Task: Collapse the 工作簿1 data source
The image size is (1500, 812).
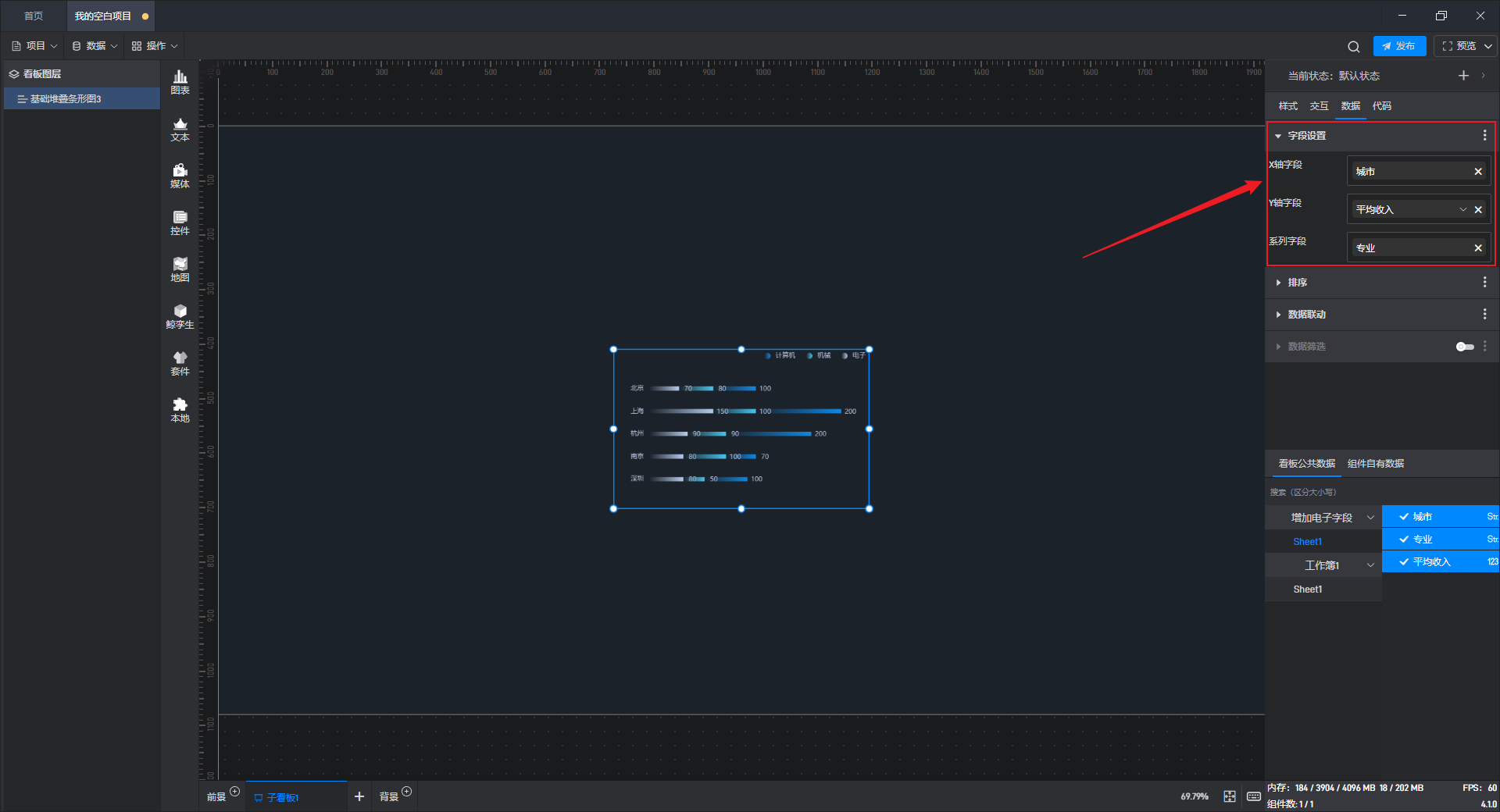Action: pos(1370,565)
